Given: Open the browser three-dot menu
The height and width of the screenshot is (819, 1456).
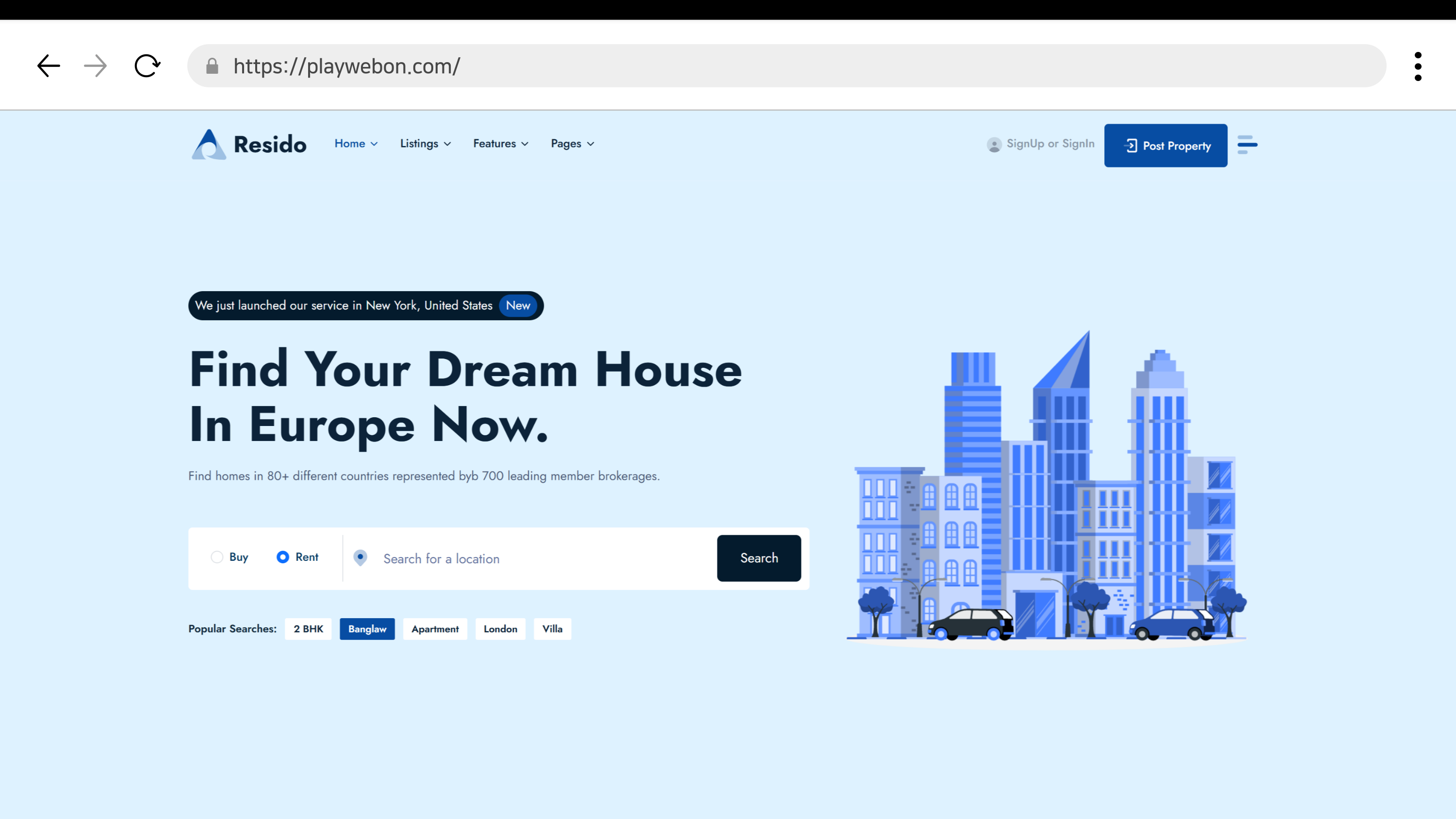Looking at the screenshot, I should (x=1418, y=66).
